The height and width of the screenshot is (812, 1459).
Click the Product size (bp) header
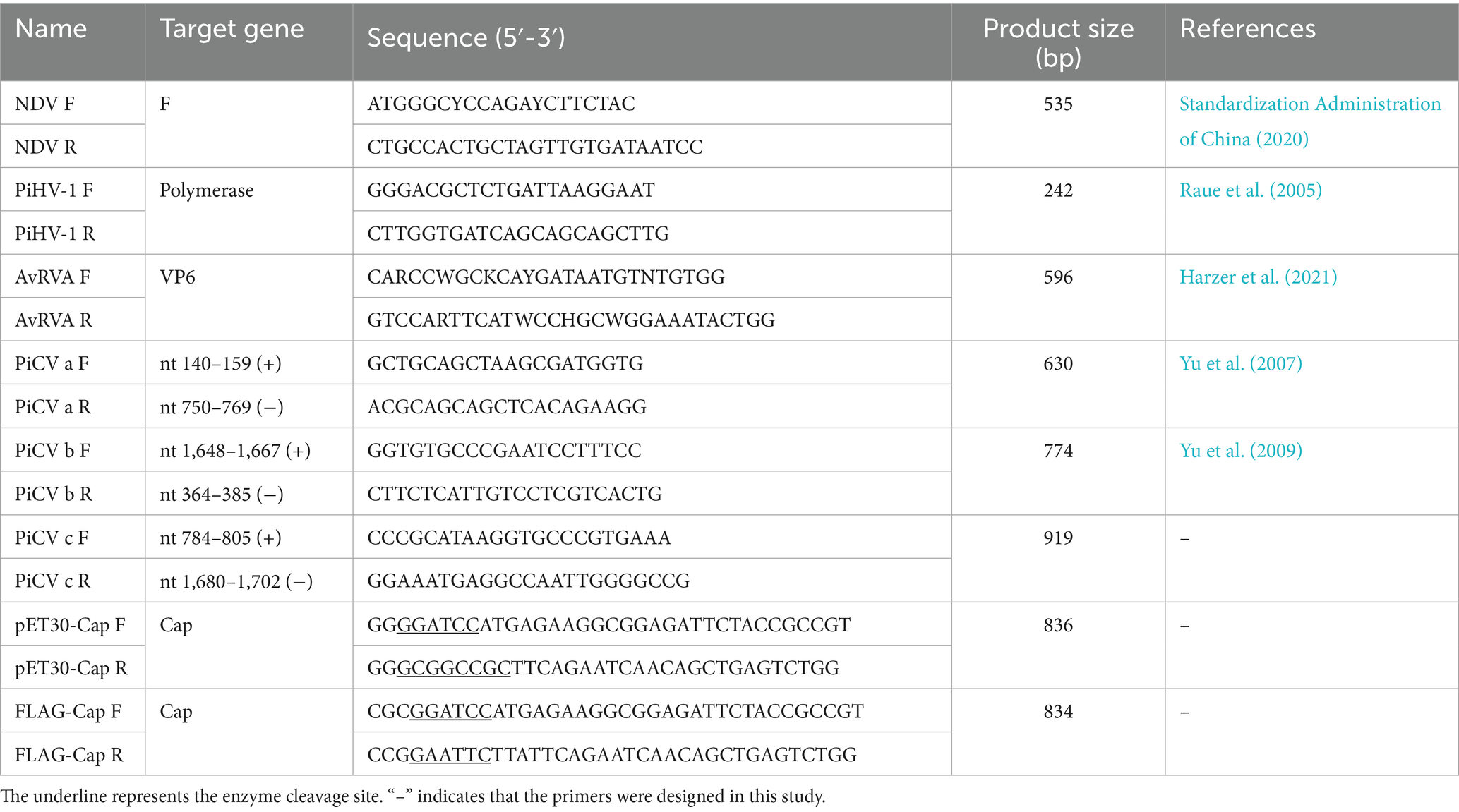pos(1058,42)
